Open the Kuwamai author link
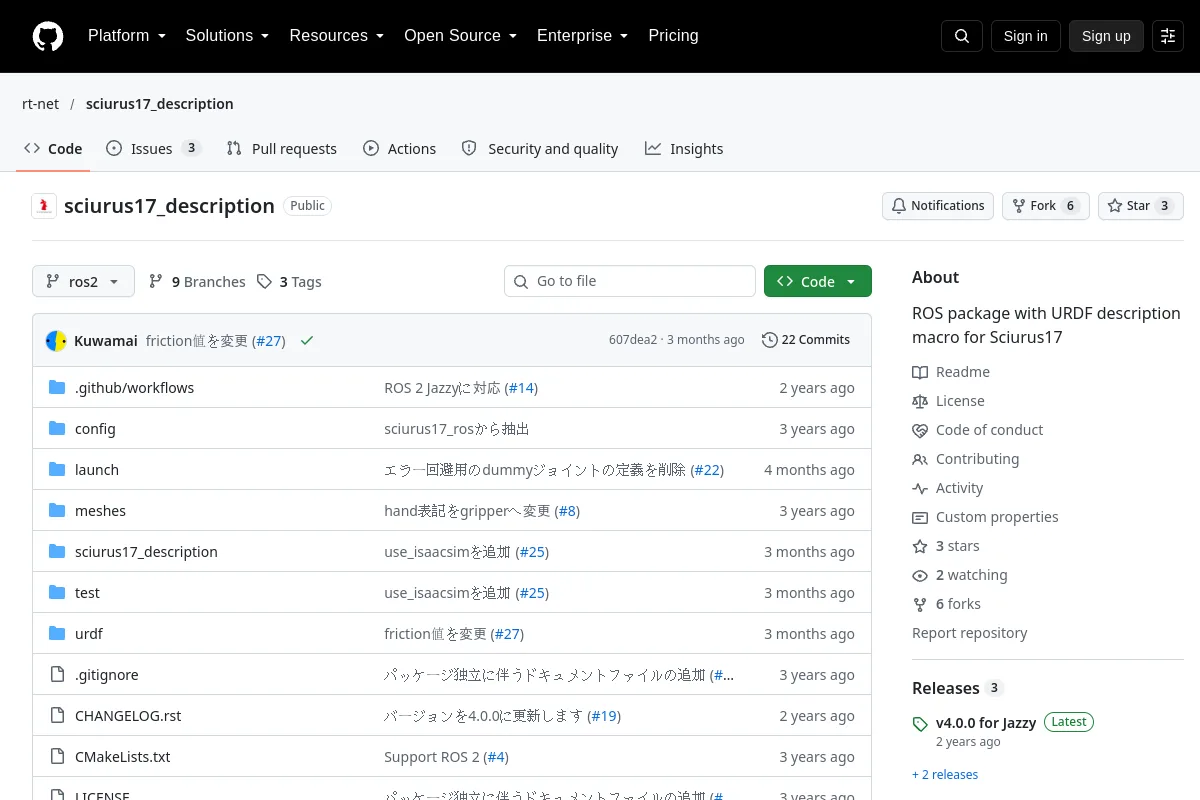1200x800 pixels. (x=106, y=341)
